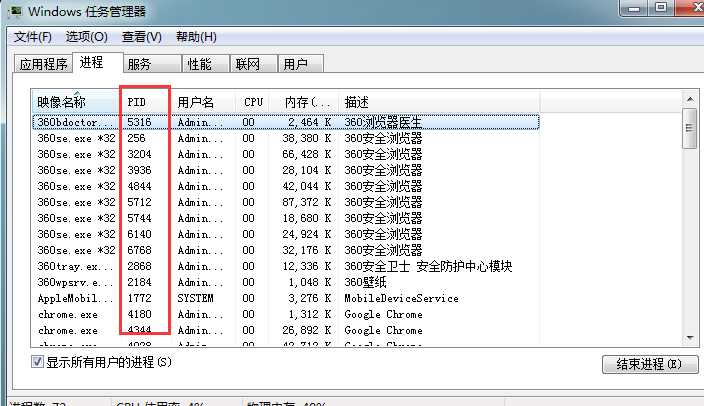Click memory value 12,336 K
Screen dimensions: 704x406
coord(307,266)
